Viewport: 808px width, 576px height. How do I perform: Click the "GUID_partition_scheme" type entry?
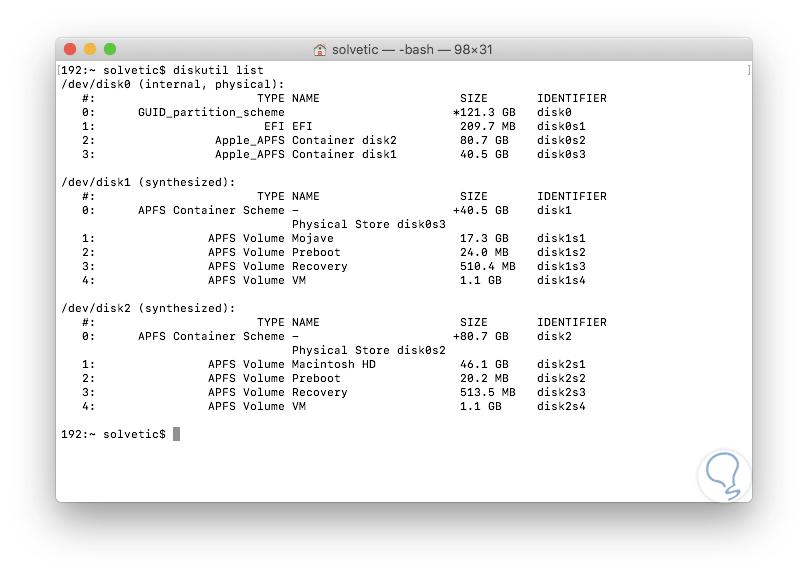(x=211, y=112)
